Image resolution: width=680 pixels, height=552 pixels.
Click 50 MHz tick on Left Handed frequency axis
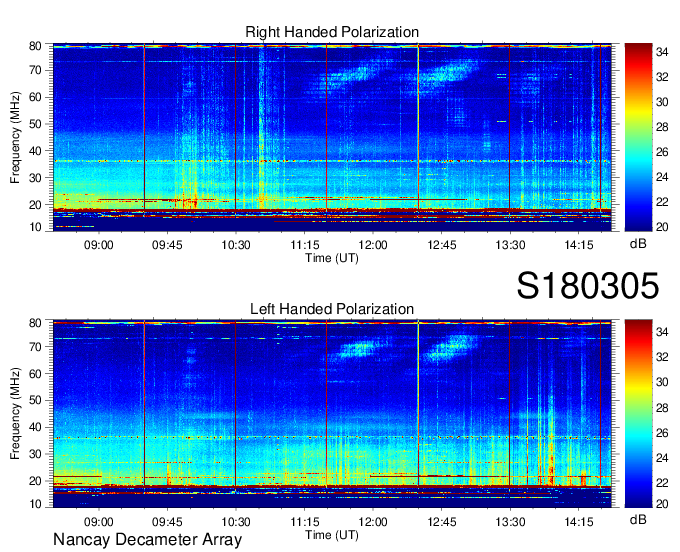35,401
